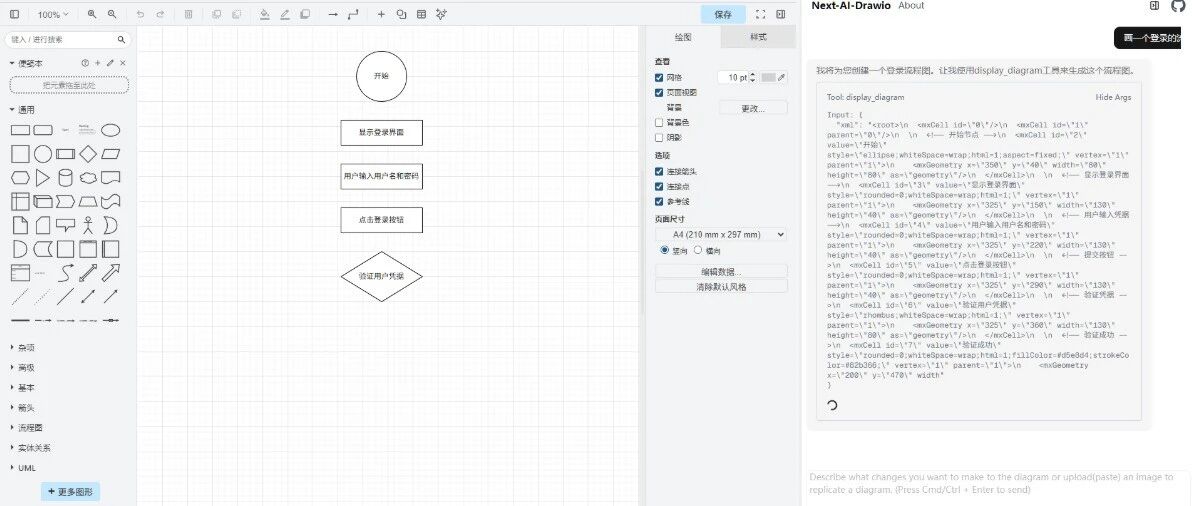The height and width of the screenshot is (506, 1192).
Task: Click the redo arrow icon
Action: coord(160,14)
